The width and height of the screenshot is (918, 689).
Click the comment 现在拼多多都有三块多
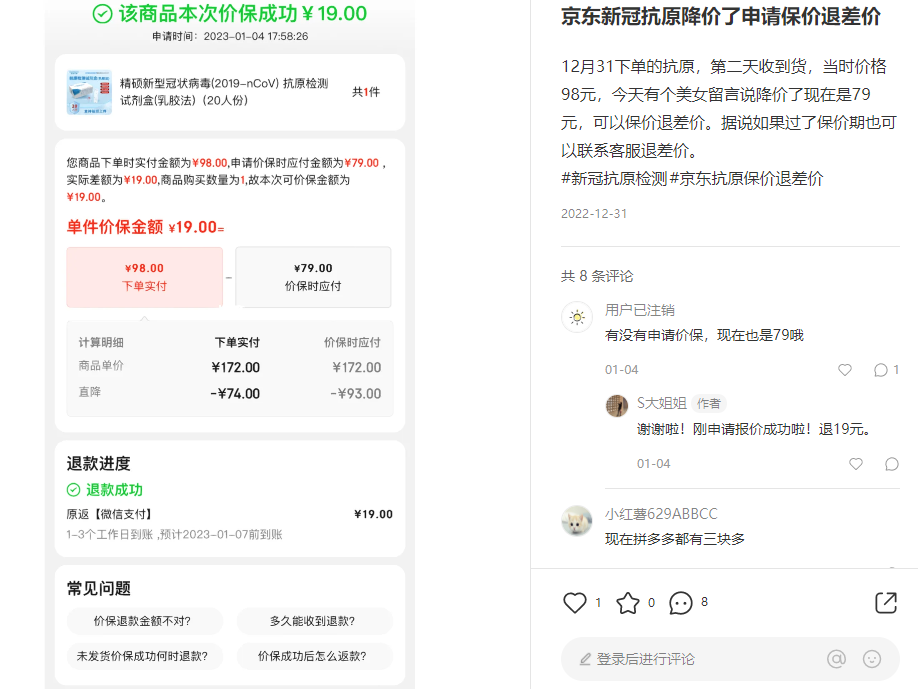pyautogui.click(x=674, y=539)
